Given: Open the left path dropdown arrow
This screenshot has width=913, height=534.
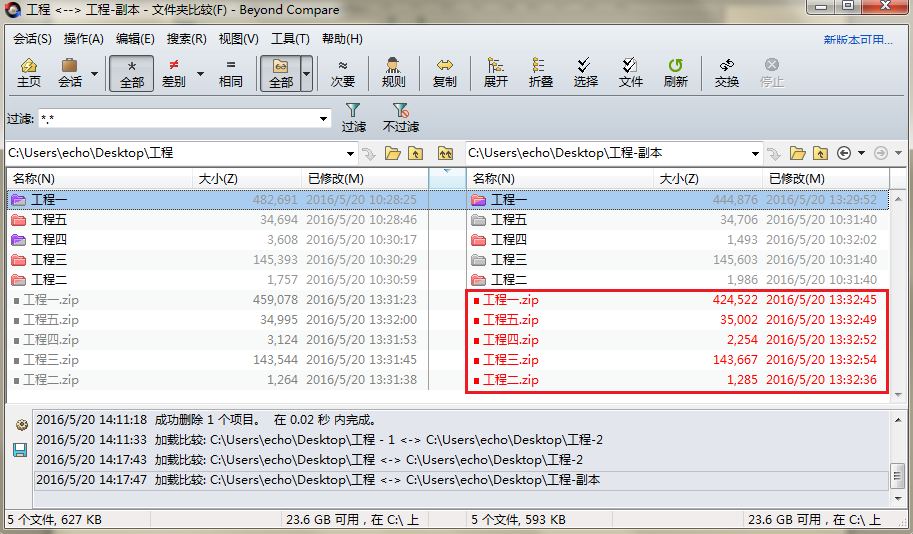Looking at the screenshot, I should coord(350,154).
